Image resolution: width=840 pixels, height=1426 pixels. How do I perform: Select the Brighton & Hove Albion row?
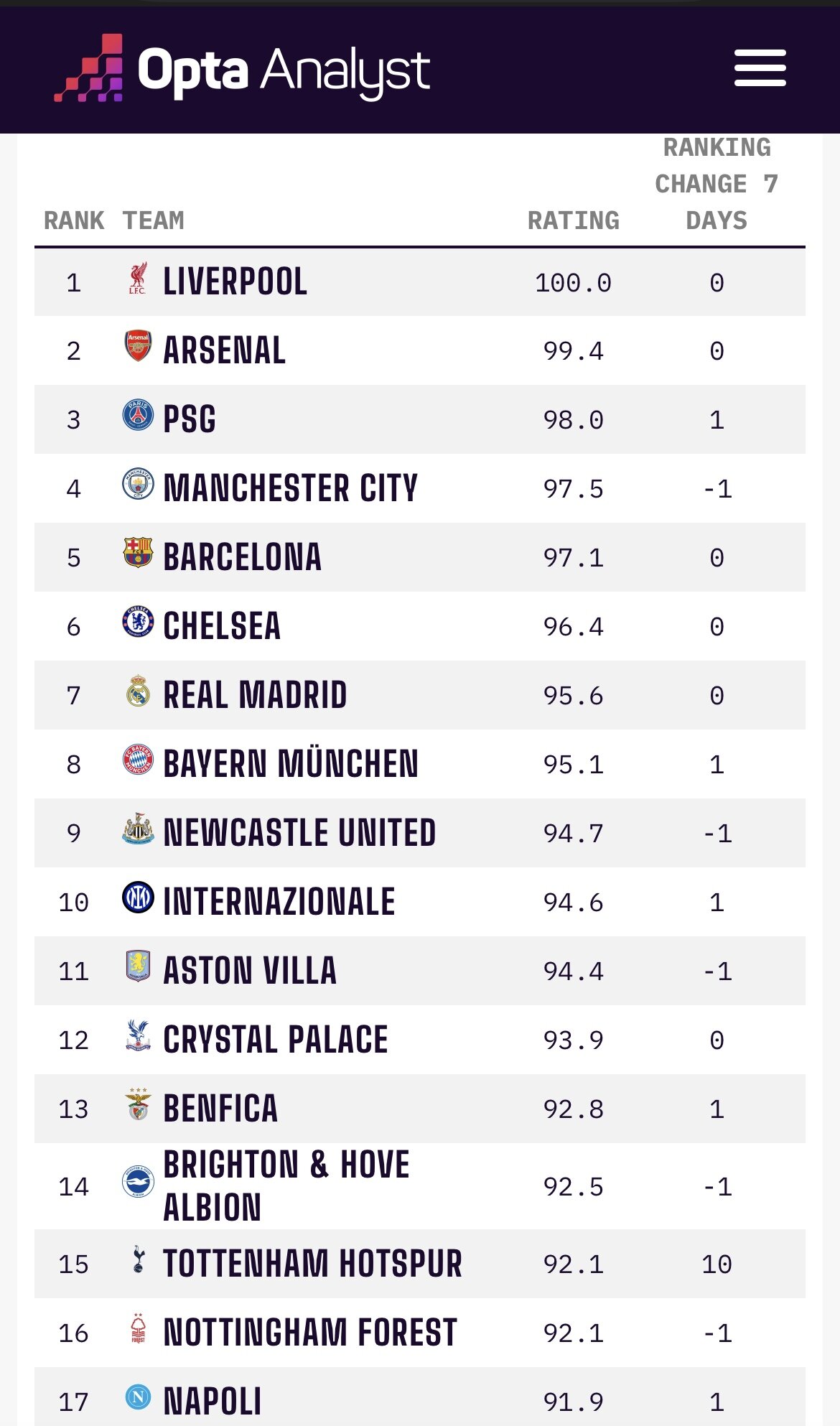click(420, 1186)
